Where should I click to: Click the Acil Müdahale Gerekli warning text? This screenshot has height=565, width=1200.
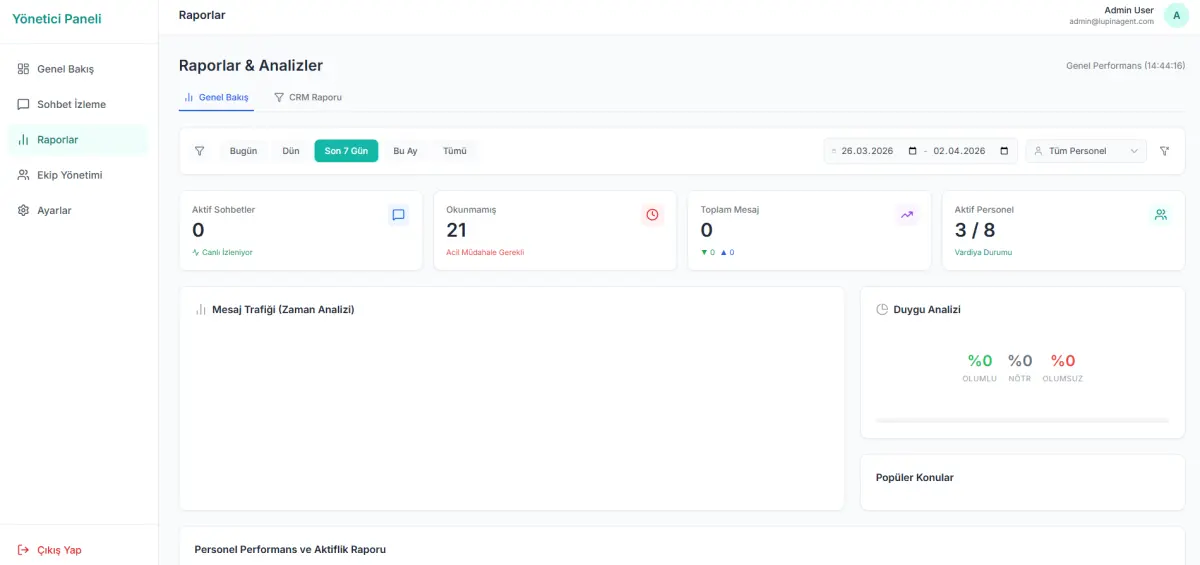point(485,252)
